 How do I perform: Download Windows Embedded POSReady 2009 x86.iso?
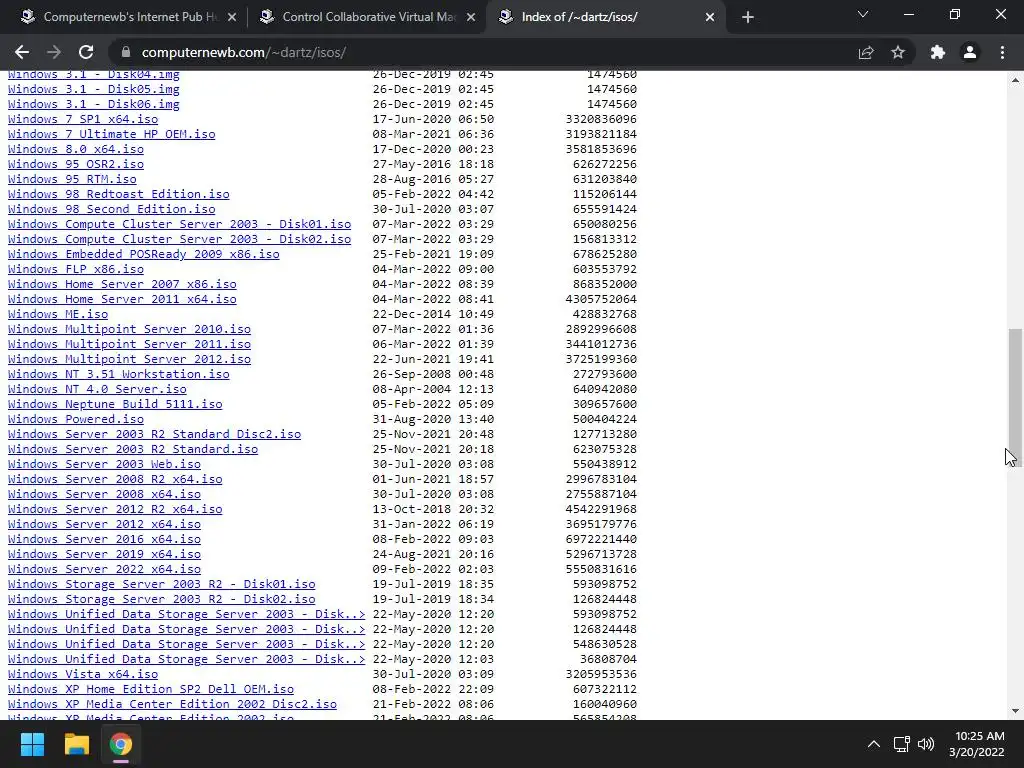(144, 254)
